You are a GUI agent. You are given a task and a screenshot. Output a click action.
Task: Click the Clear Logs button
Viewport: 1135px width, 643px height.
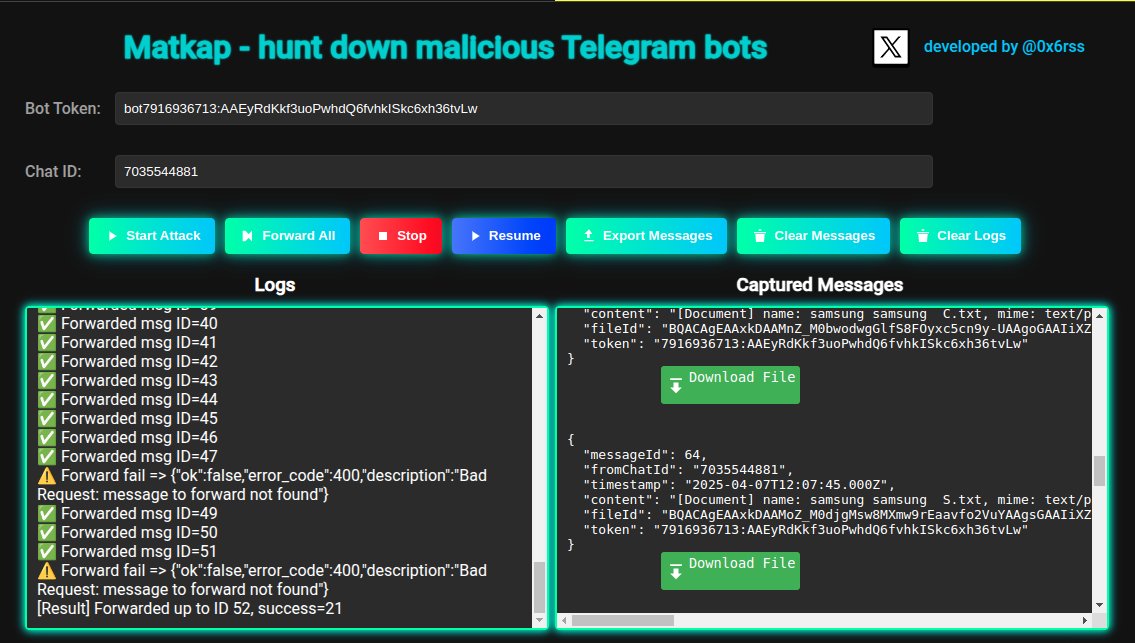[x=961, y=236]
